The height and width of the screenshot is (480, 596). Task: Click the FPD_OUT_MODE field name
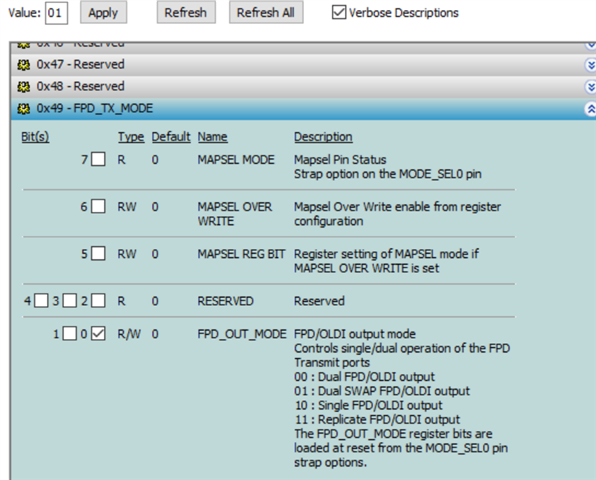point(242,334)
